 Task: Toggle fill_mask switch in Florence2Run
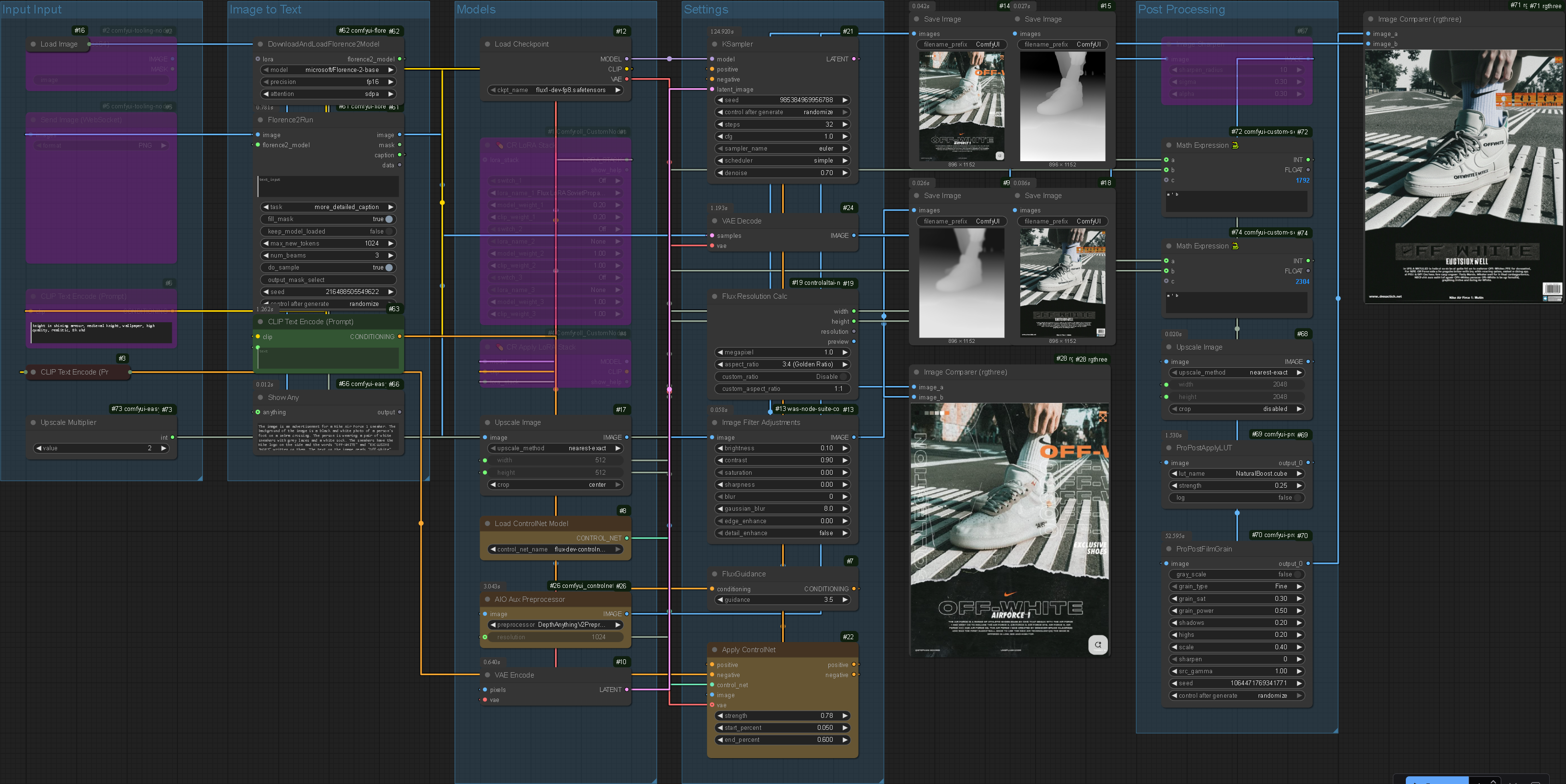point(389,220)
